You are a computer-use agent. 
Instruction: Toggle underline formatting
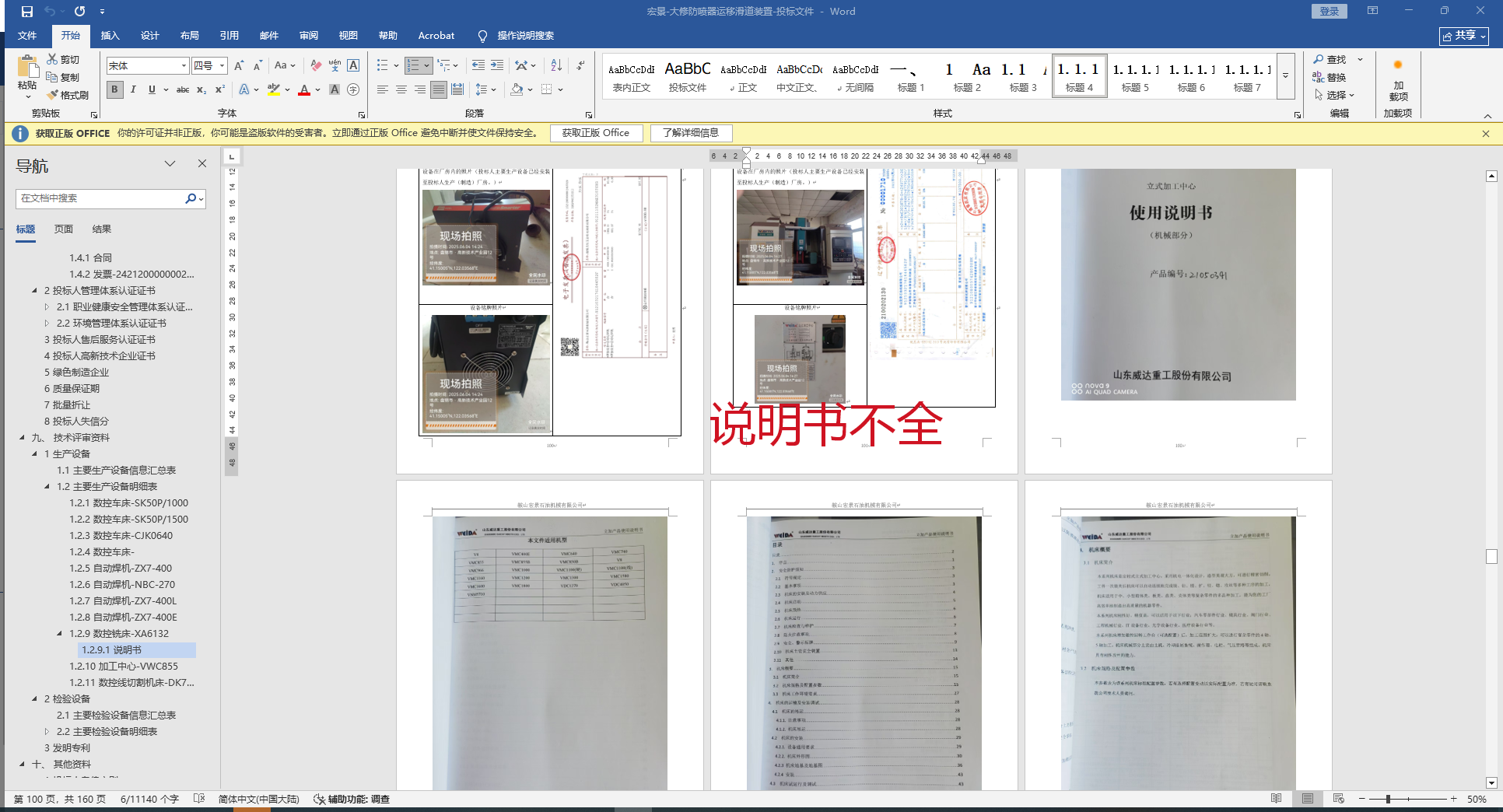152,89
